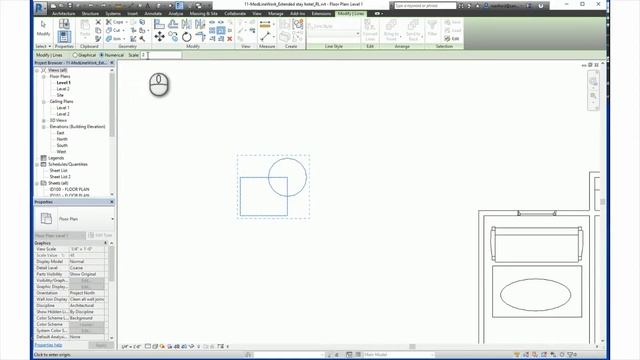Screen dimensions: 640x360
Task: Click the Cut geometry tool
Action: (114, 30)
